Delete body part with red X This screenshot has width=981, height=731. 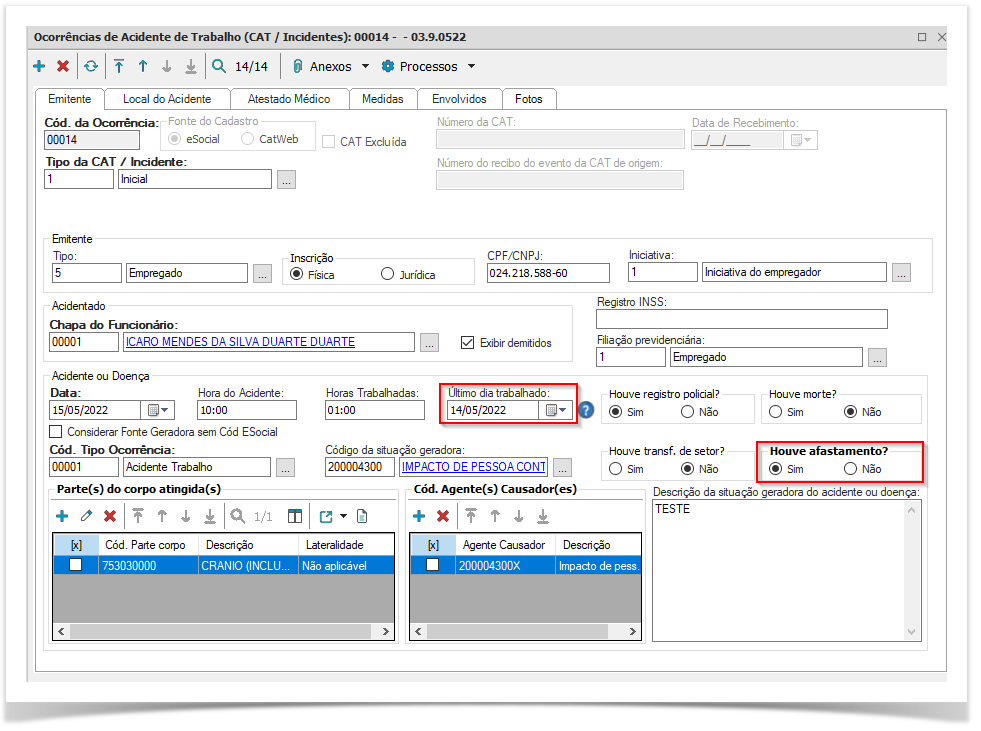pos(110,516)
